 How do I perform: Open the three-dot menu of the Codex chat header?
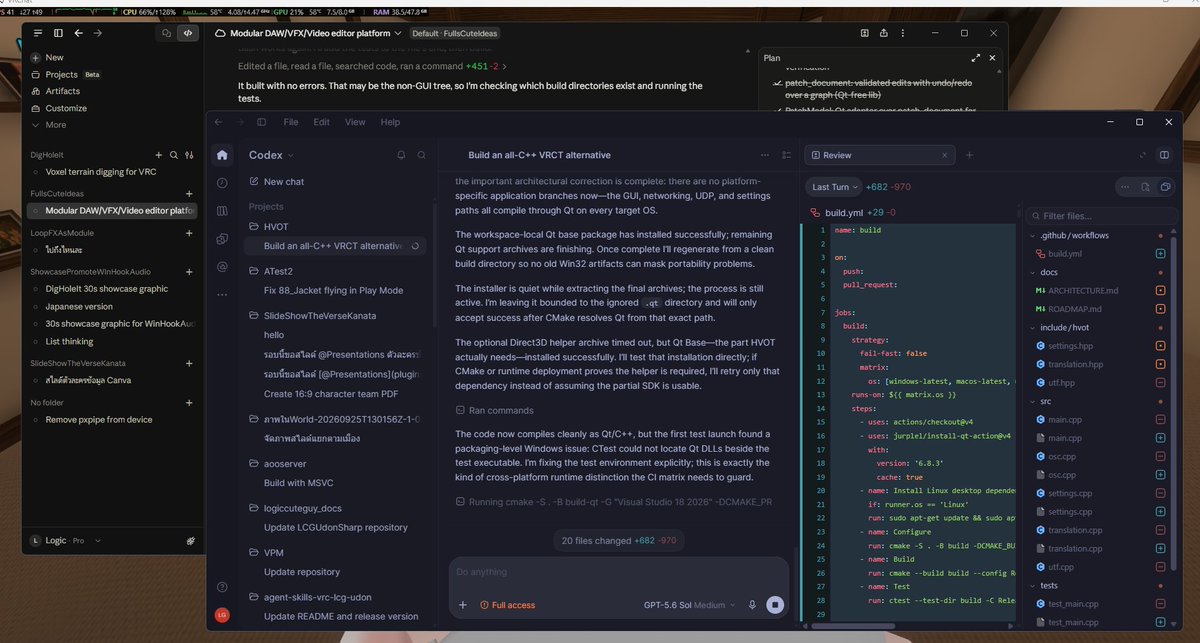click(765, 155)
